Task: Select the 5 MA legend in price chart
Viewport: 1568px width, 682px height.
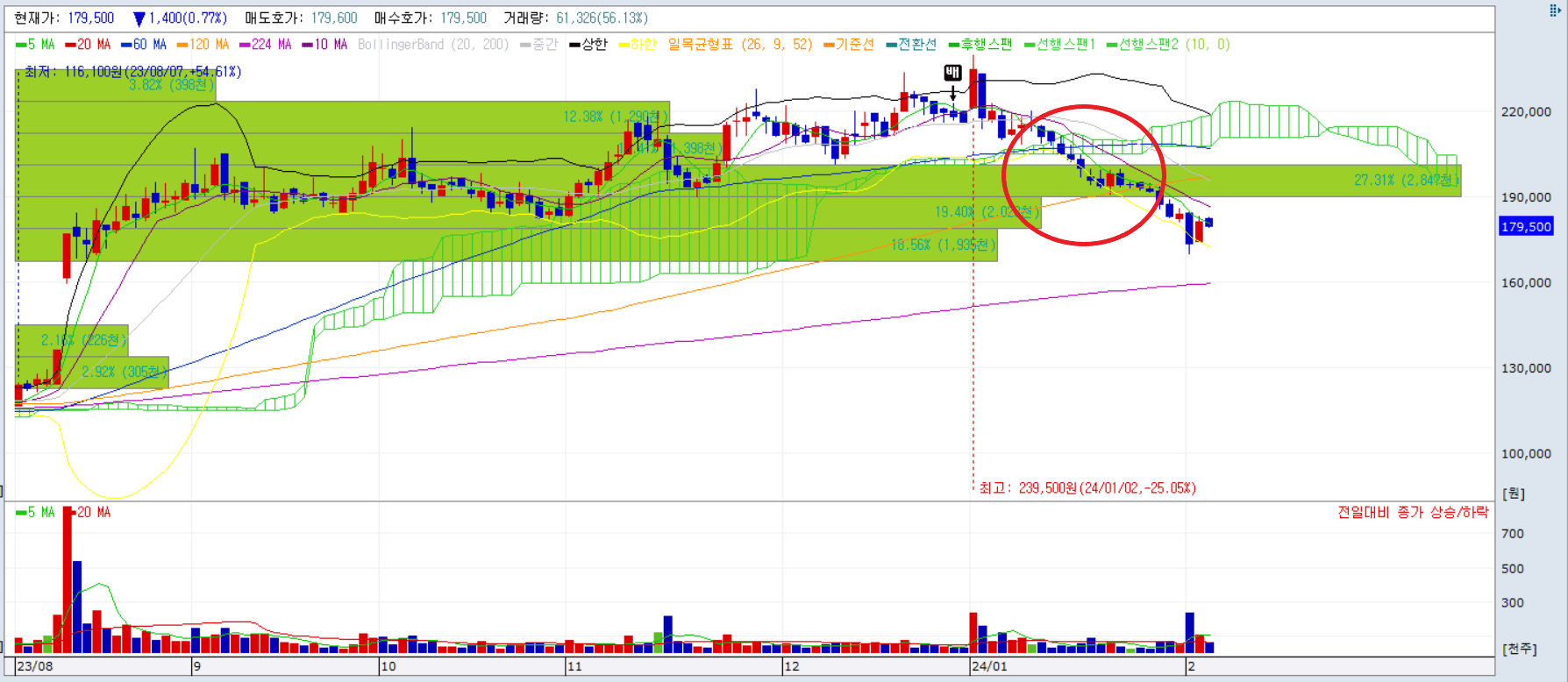Action: click(35, 44)
